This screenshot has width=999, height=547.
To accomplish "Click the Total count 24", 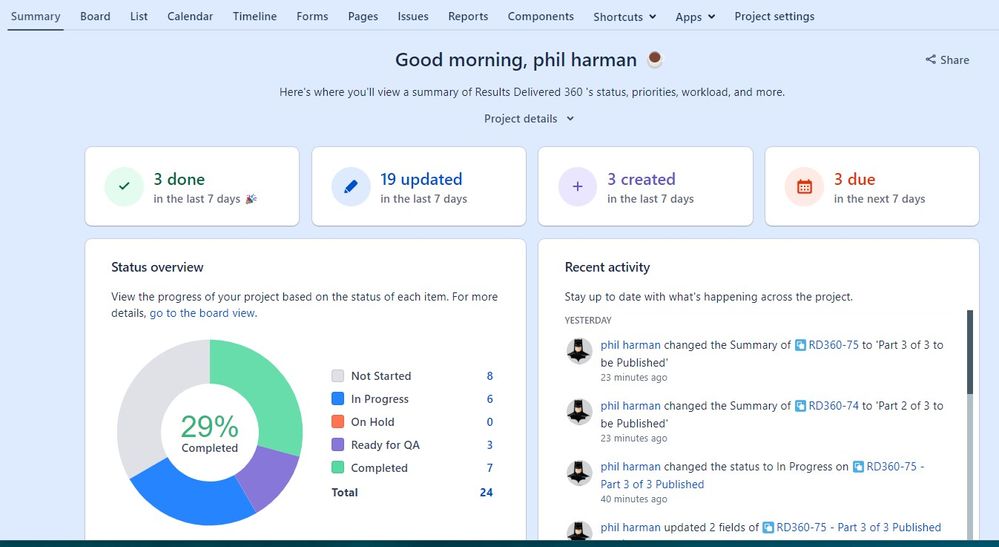I will (486, 492).
